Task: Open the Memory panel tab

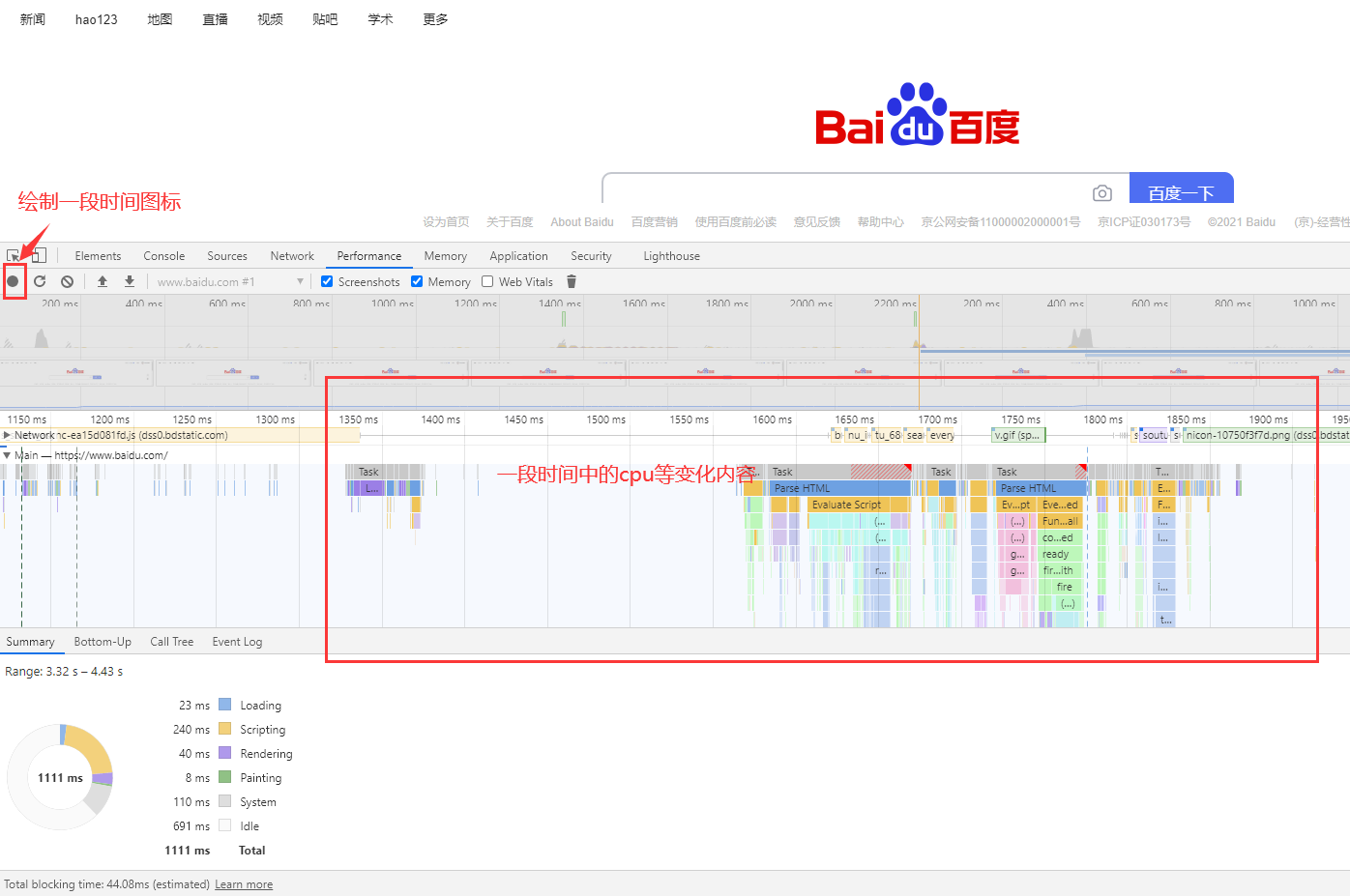Action: [446, 256]
